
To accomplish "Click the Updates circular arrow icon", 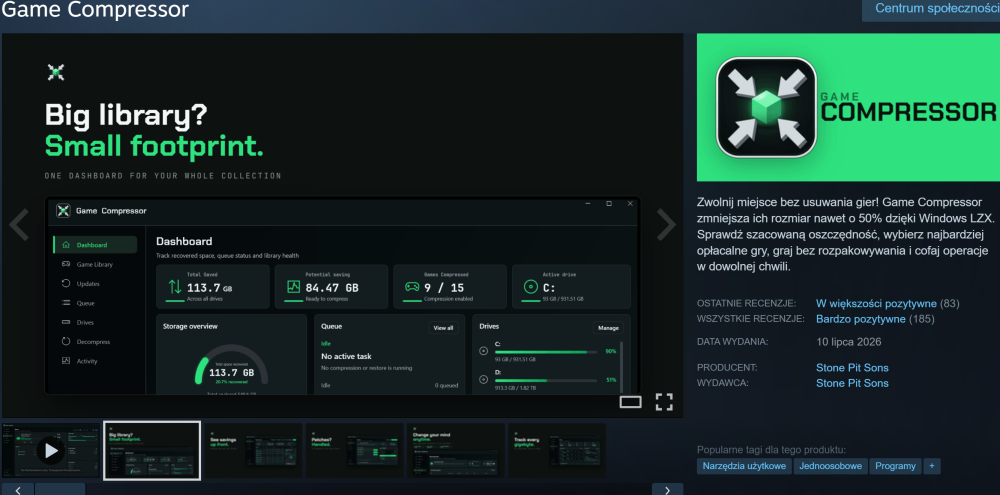I will pyautogui.click(x=66, y=284).
